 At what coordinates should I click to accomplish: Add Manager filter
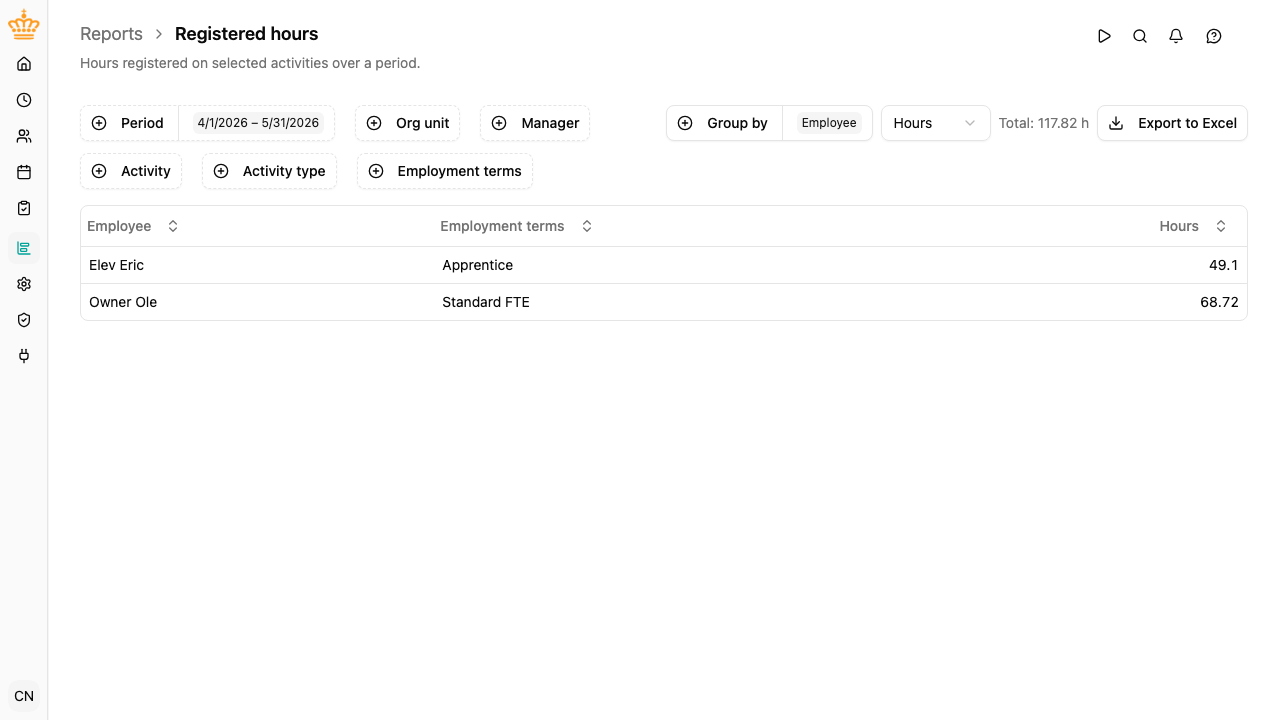tap(535, 123)
